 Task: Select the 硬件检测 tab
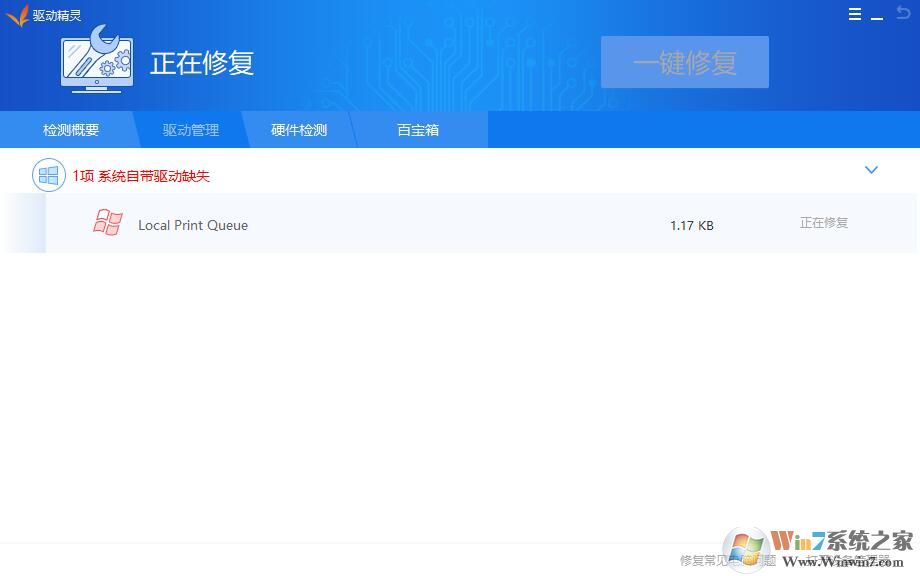[299, 130]
